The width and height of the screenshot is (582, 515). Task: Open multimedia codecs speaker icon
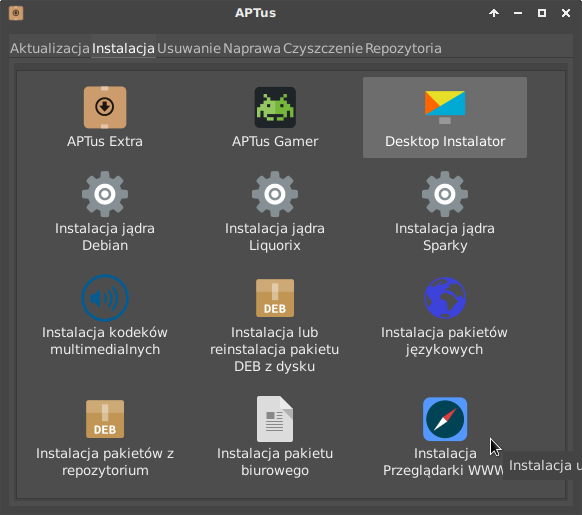105,298
